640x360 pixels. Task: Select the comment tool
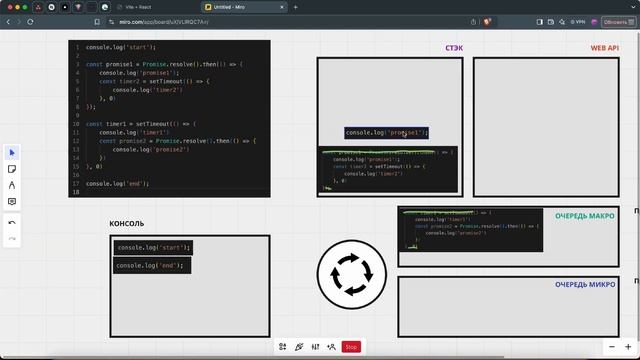12,202
